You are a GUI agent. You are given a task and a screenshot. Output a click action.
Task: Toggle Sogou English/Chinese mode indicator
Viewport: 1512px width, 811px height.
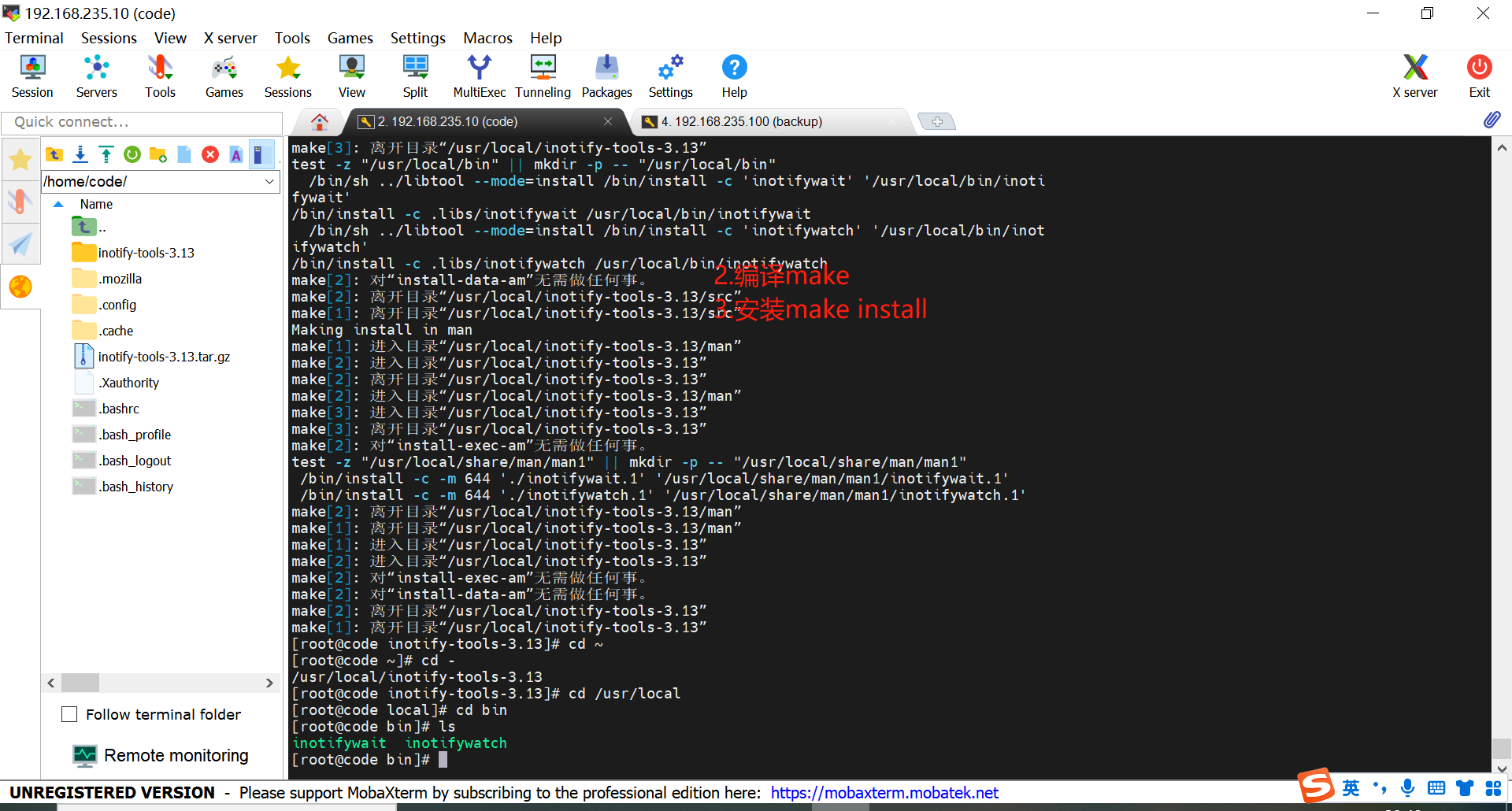point(1351,787)
